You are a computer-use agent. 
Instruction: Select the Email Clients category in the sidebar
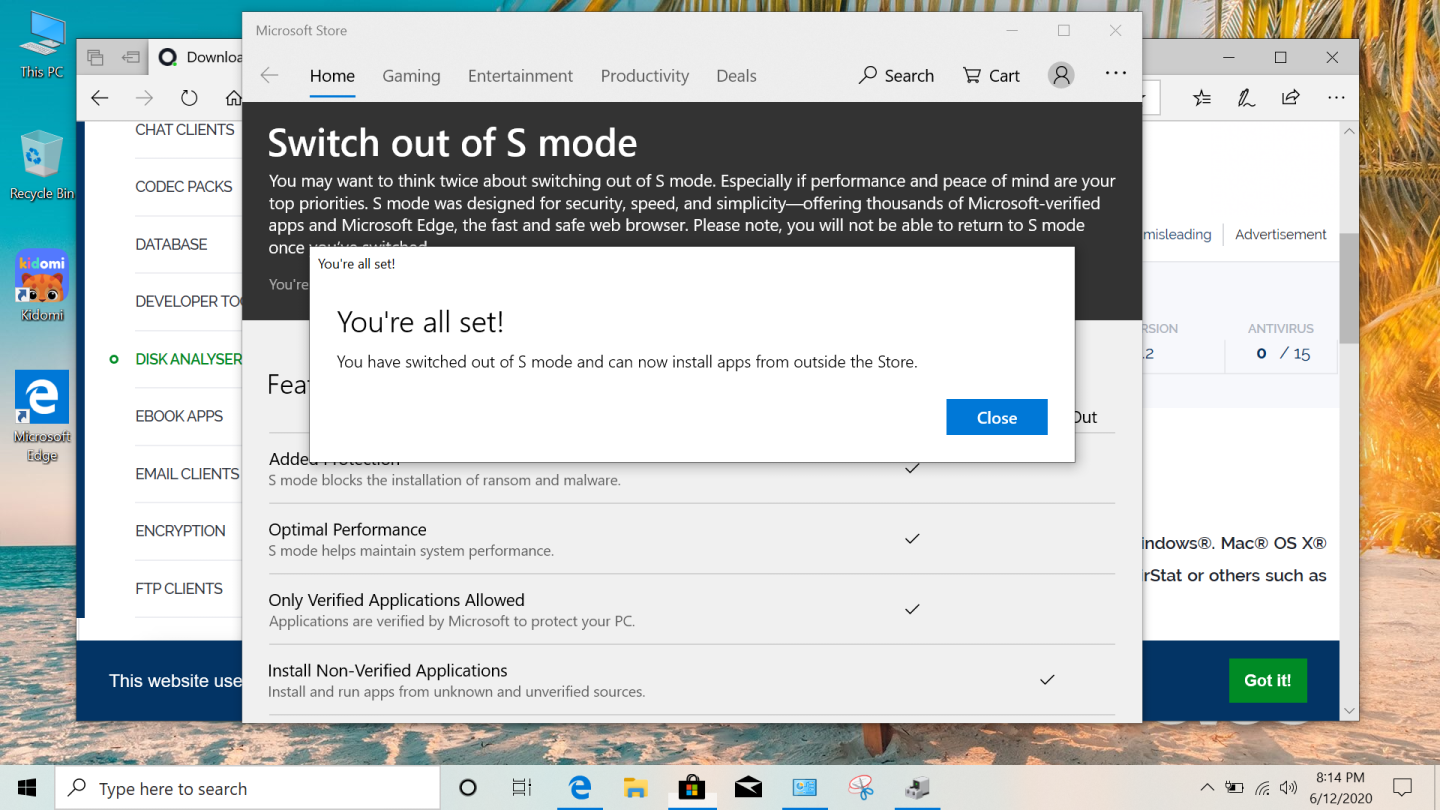pyautogui.click(x=186, y=473)
